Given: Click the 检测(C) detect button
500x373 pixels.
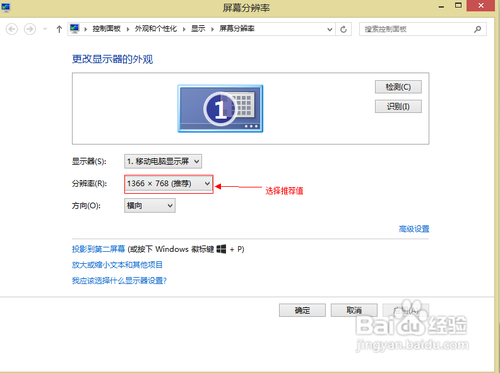Looking at the screenshot, I should (x=398, y=87).
